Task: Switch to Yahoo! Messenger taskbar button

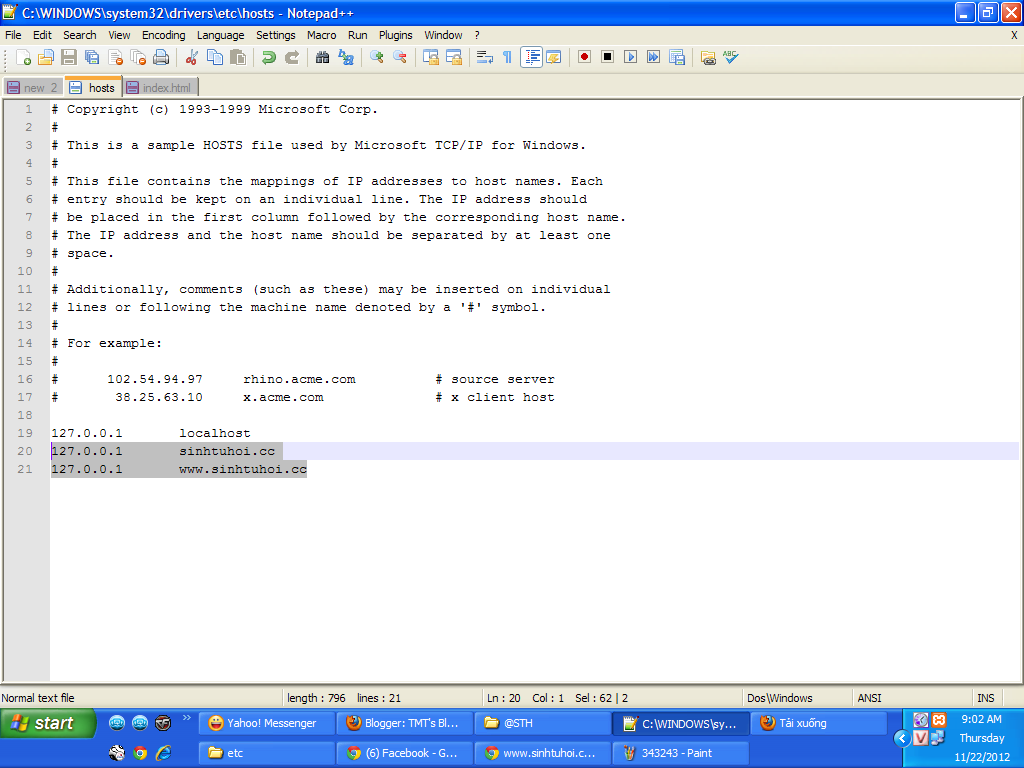Action: click(x=266, y=724)
